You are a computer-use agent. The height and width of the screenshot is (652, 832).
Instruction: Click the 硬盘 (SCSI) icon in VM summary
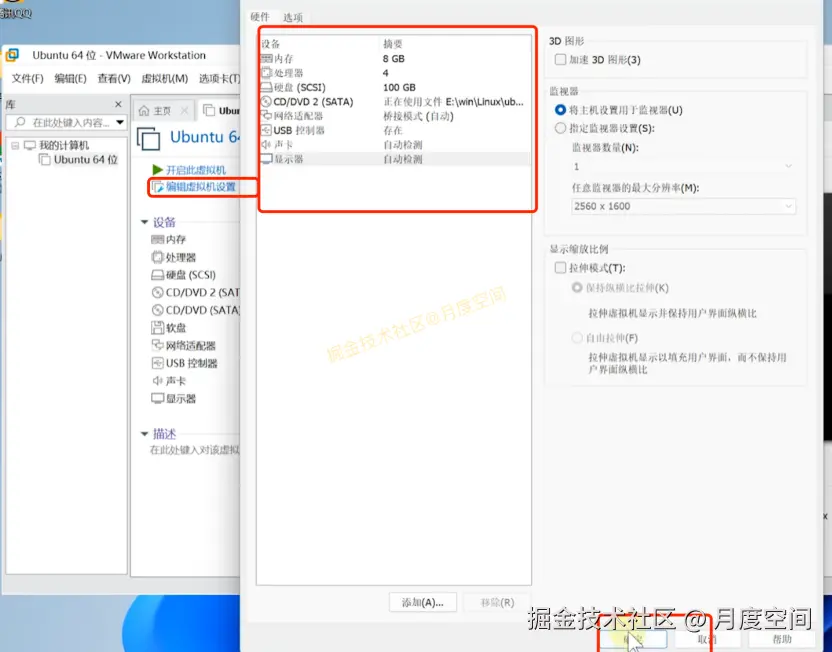158,275
